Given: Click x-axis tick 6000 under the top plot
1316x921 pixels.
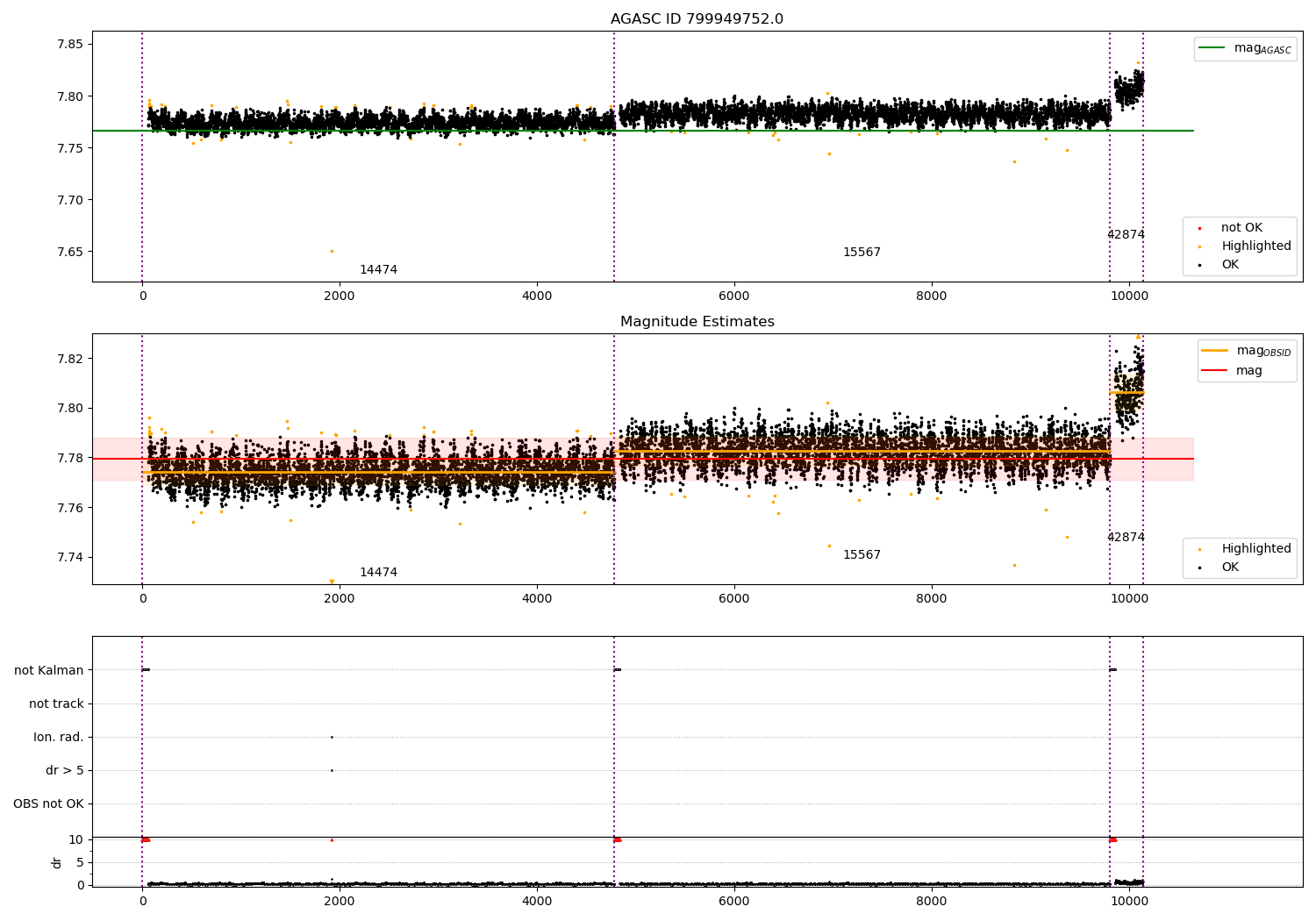Looking at the screenshot, I should pyautogui.click(x=734, y=296).
